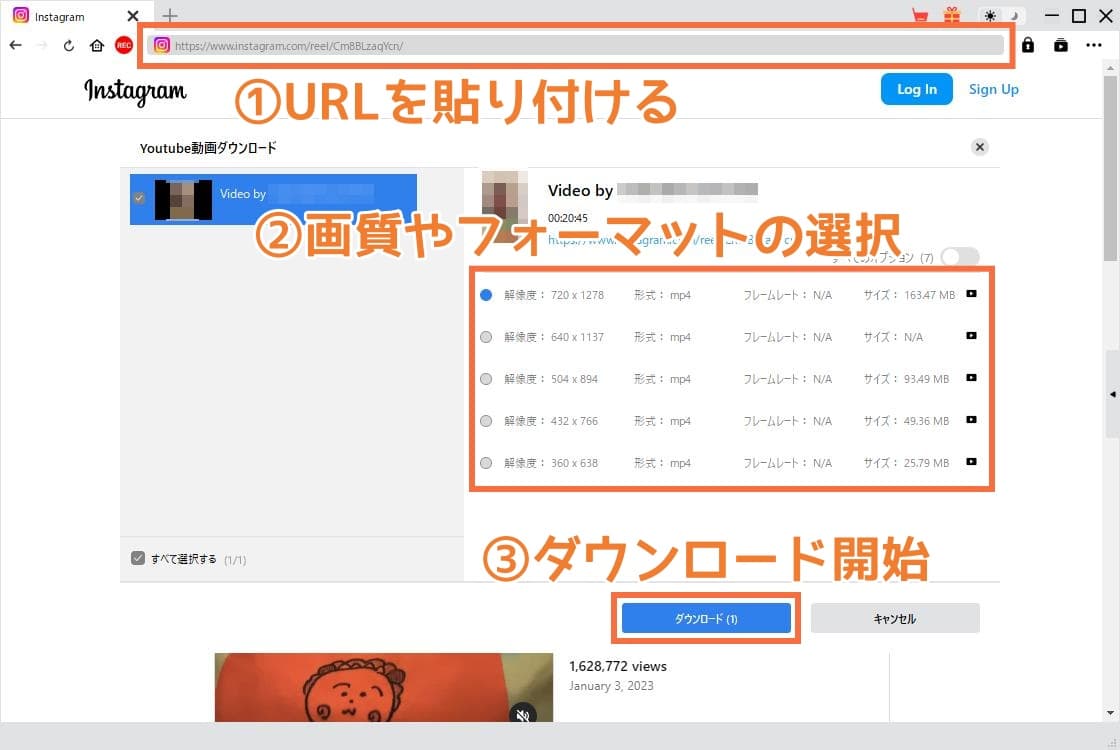Viewport: 1120px width, 750px height.
Task: Click the reel video preview
Action: pos(384,687)
